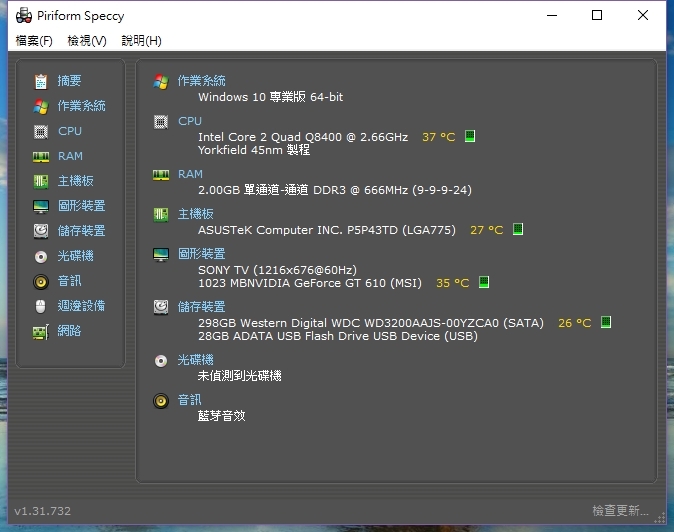Click 藍芽音效 audio device text
This screenshot has width=674, height=532.
pos(221,416)
